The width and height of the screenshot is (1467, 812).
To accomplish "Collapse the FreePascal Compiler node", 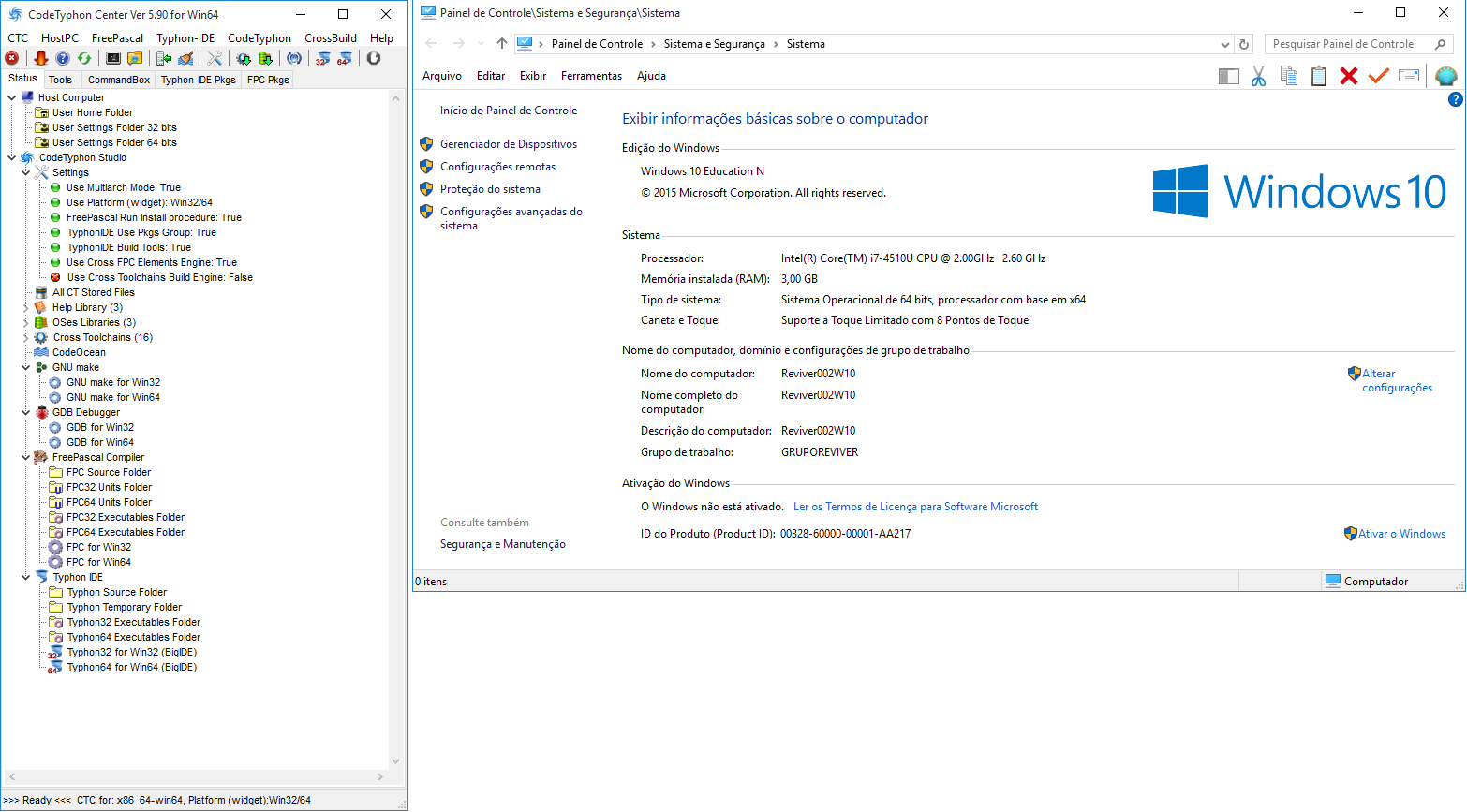I will (25, 457).
